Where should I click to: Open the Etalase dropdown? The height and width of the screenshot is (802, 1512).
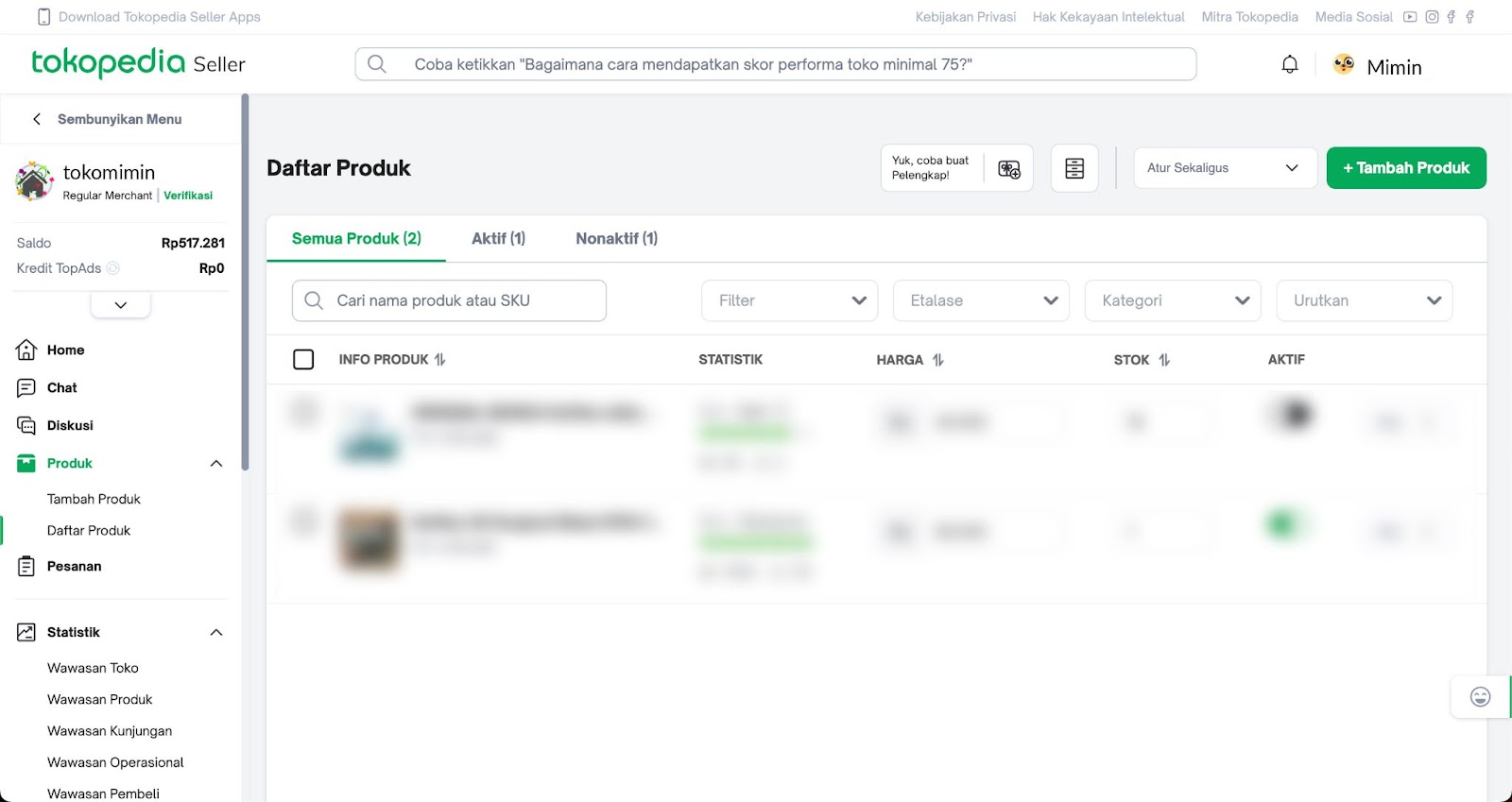(x=981, y=300)
